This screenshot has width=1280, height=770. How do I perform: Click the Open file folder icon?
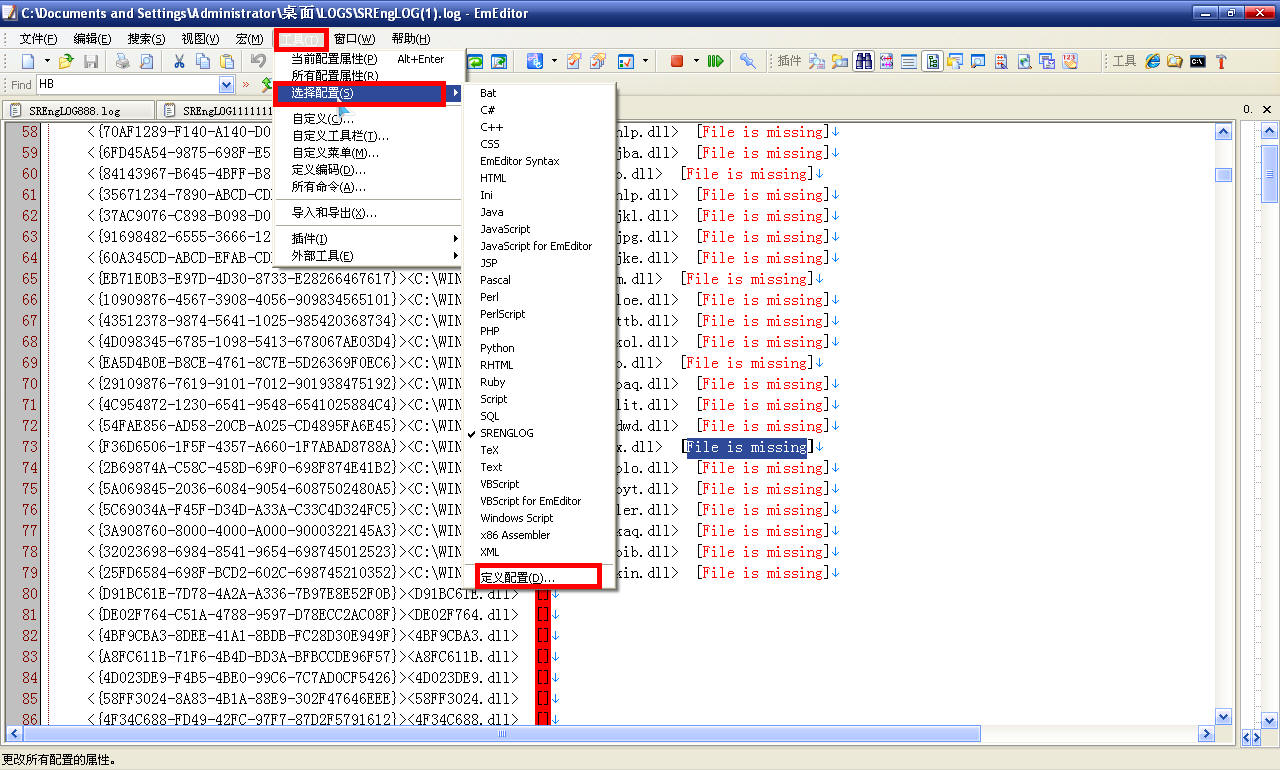[65, 62]
